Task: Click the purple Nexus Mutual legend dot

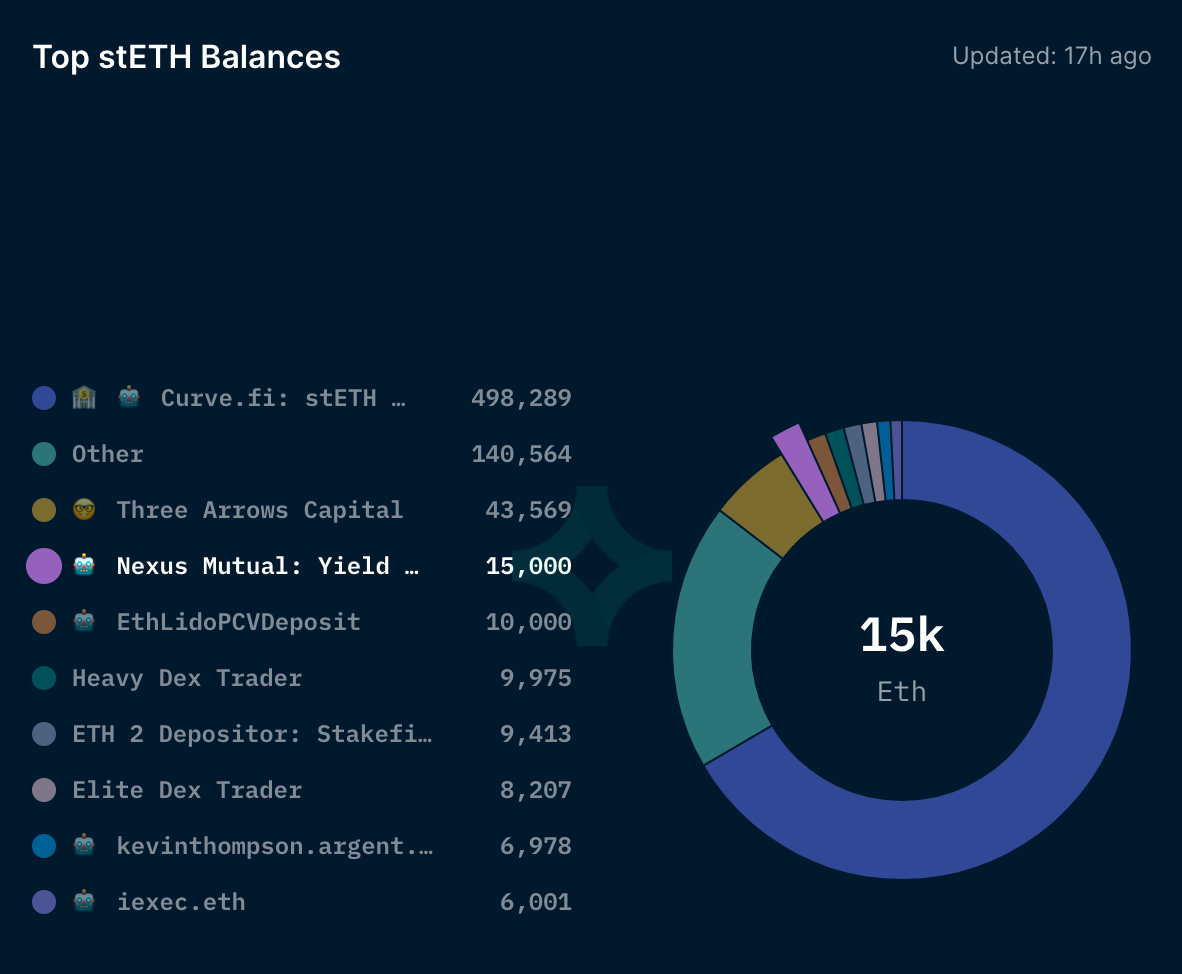Action: click(44, 565)
